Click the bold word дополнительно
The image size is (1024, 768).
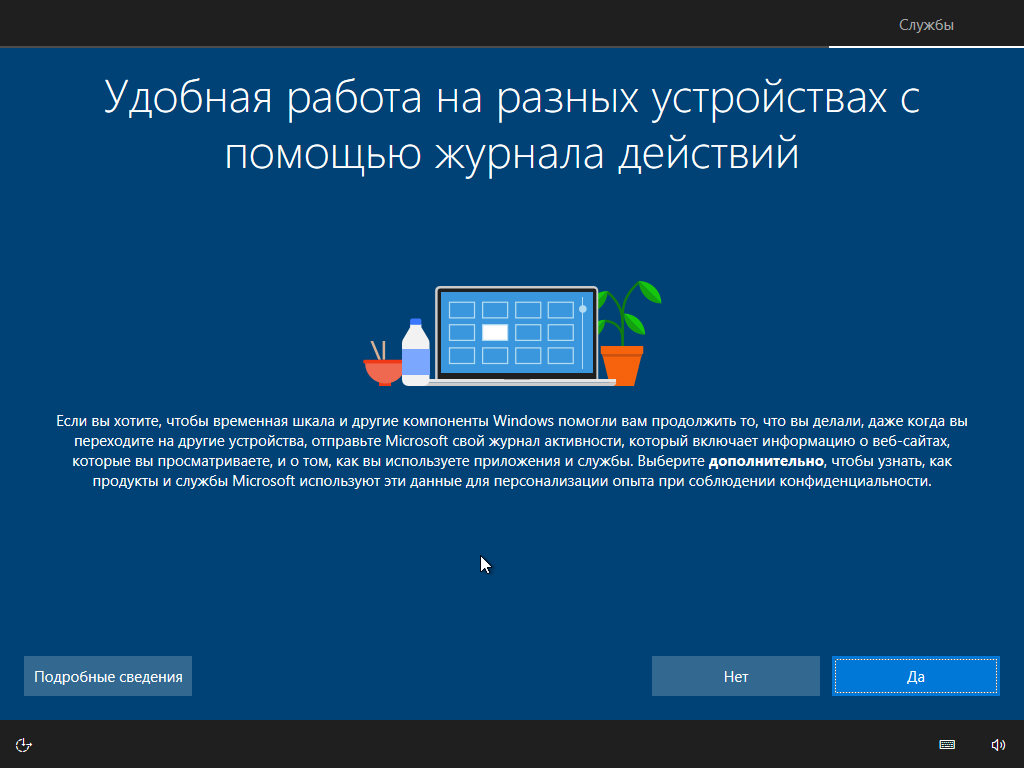pyautogui.click(x=766, y=461)
